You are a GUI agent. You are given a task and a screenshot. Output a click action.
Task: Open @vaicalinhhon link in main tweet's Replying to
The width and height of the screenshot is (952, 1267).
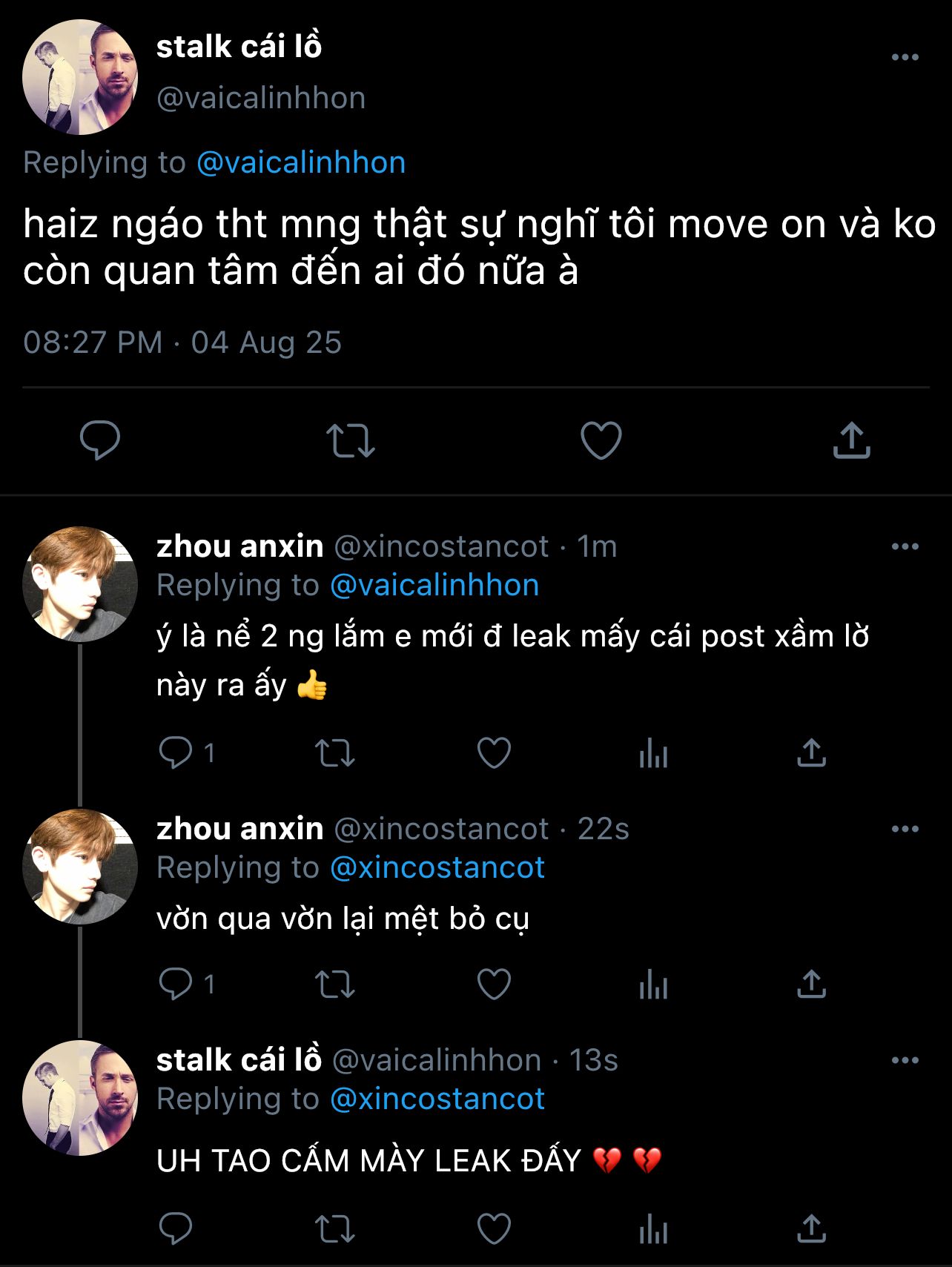301,162
